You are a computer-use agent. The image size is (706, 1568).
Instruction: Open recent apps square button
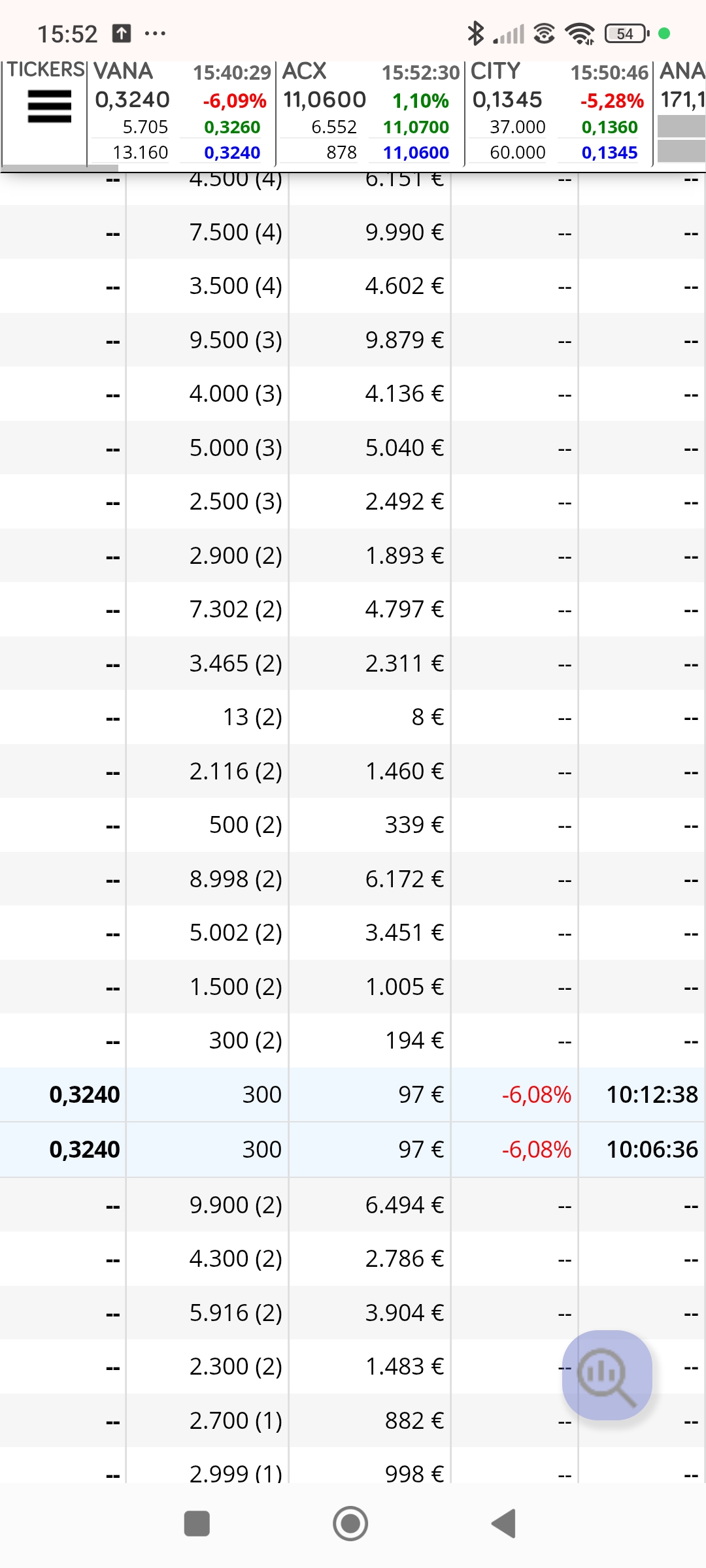[x=197, y=1524]
